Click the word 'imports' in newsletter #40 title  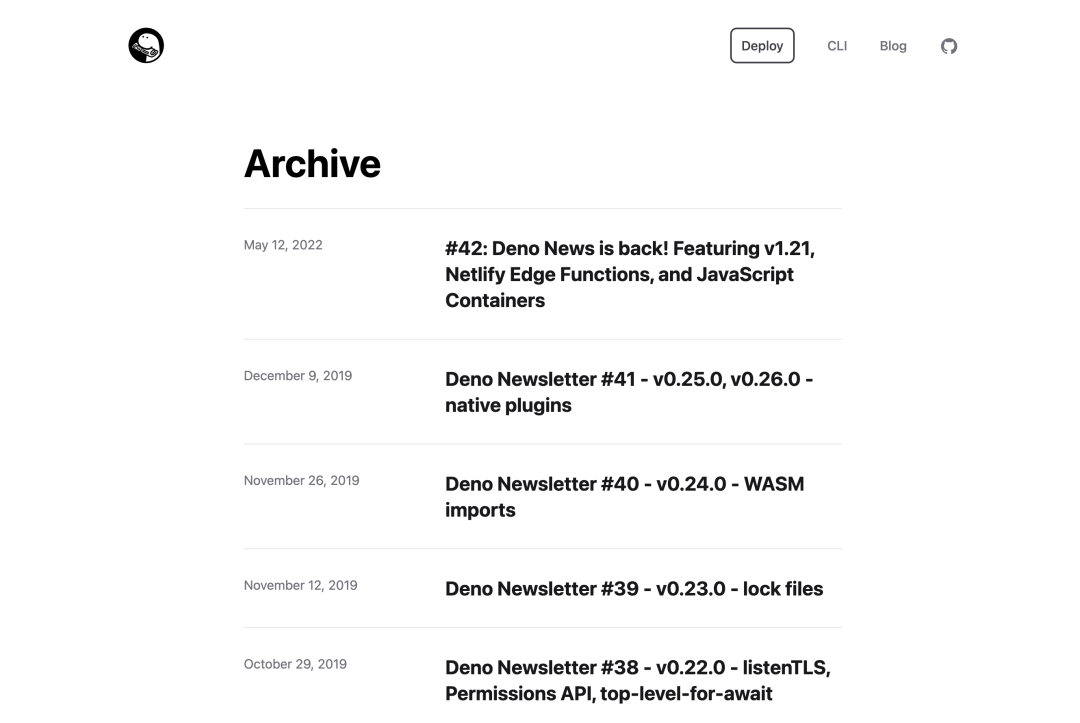coord(480,510)
